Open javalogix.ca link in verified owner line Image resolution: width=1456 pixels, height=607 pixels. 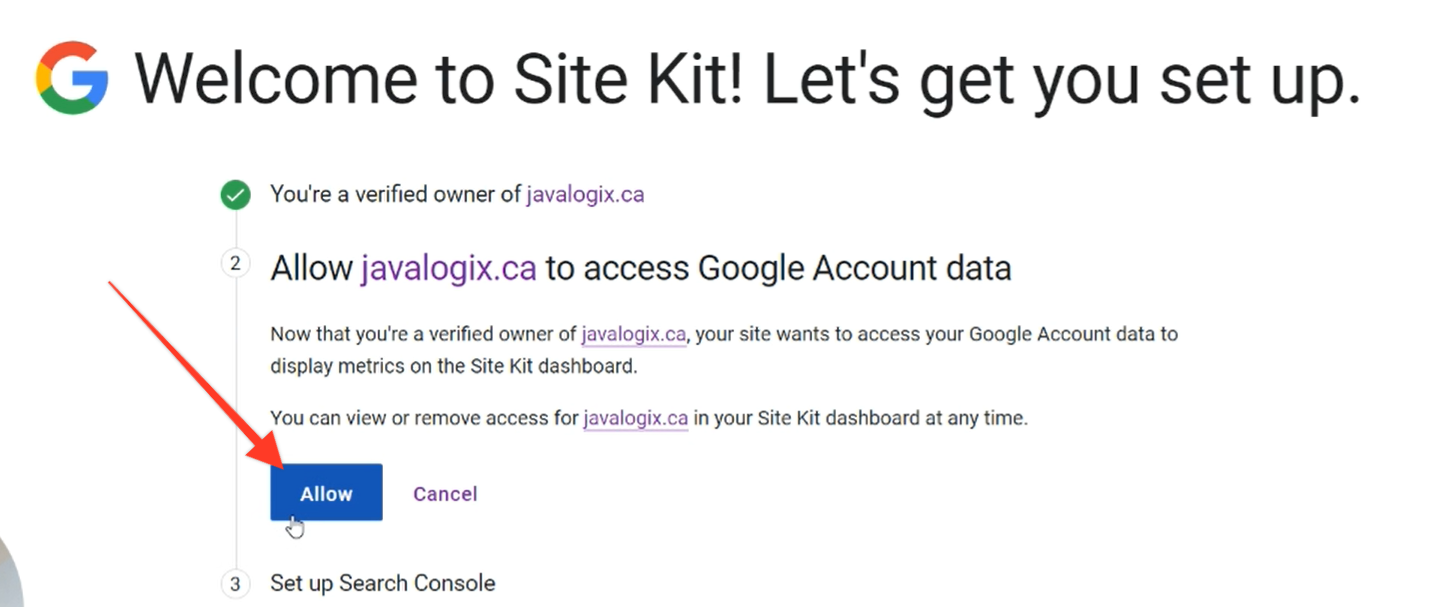585,194
